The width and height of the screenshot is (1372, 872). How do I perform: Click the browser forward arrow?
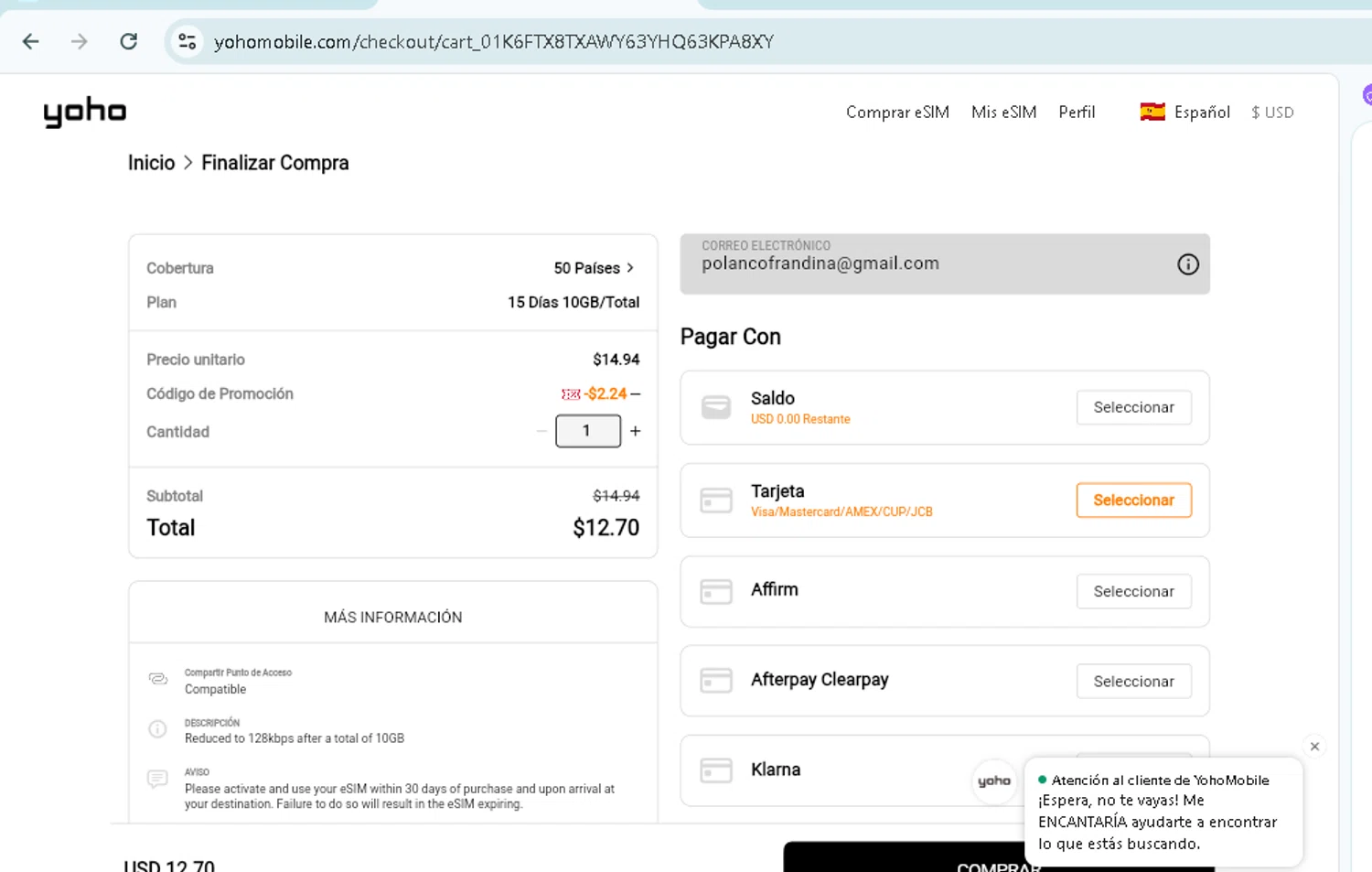point(80,41)
